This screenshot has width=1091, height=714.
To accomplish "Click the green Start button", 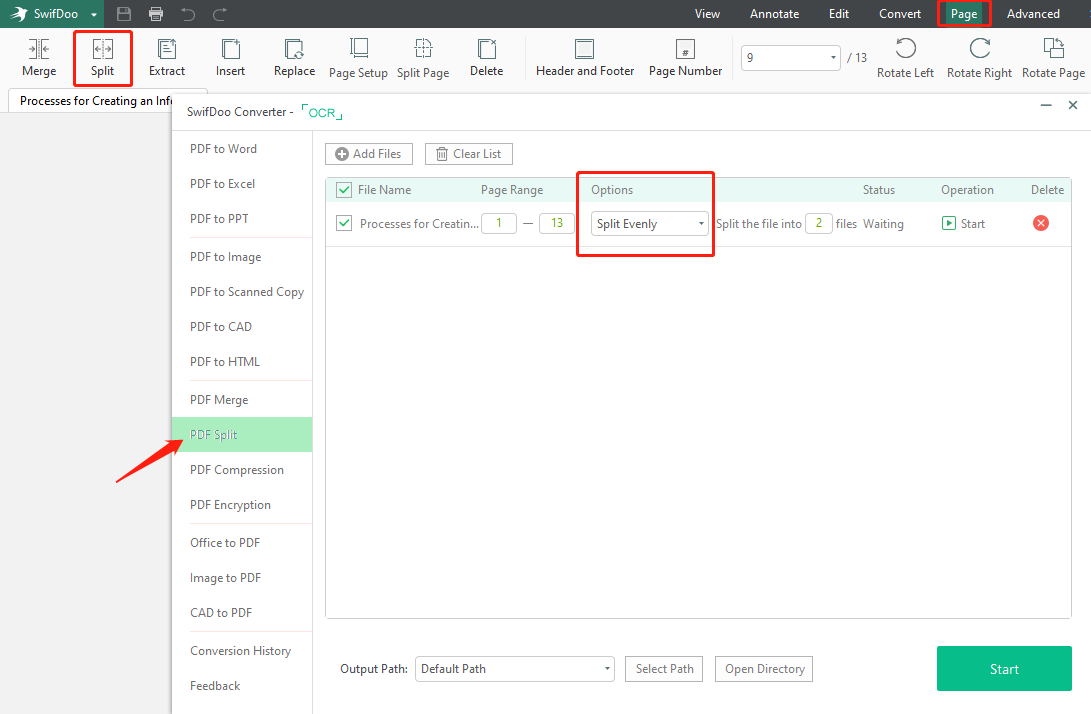I will pos(1004,669).
